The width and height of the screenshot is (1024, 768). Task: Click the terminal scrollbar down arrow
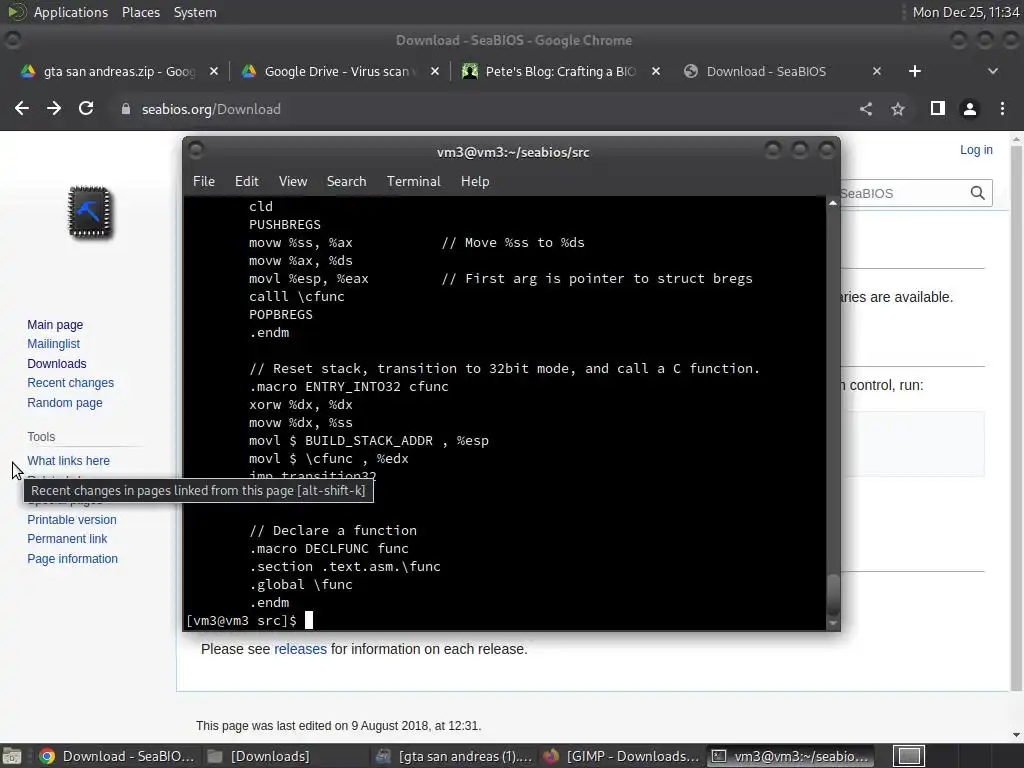[x=833, y=624]
